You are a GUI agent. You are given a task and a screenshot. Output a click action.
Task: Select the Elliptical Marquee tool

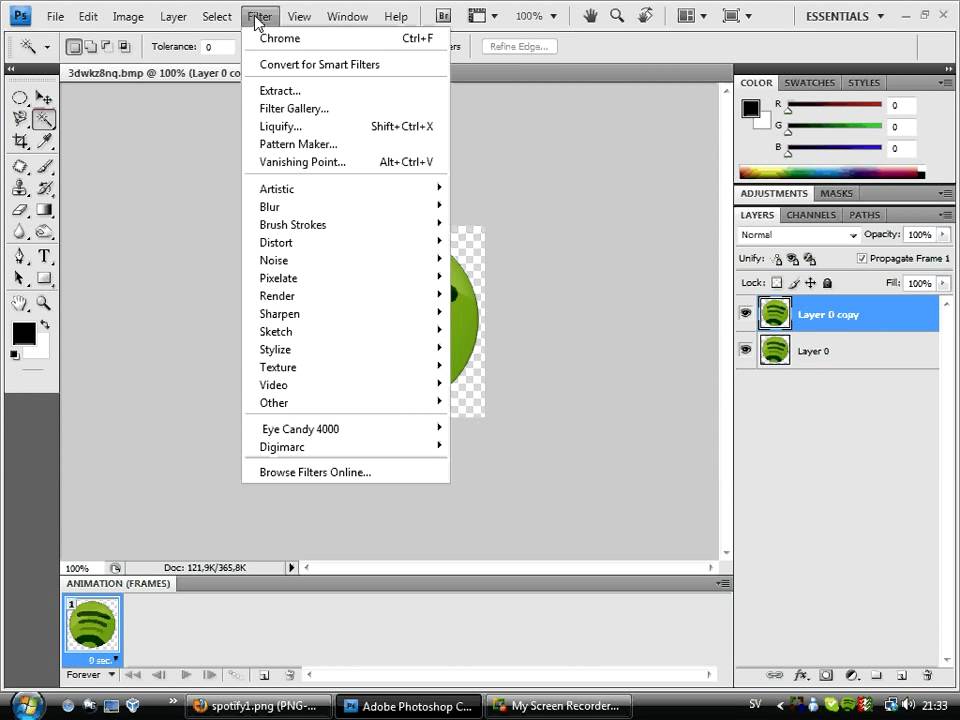(20, 97)
